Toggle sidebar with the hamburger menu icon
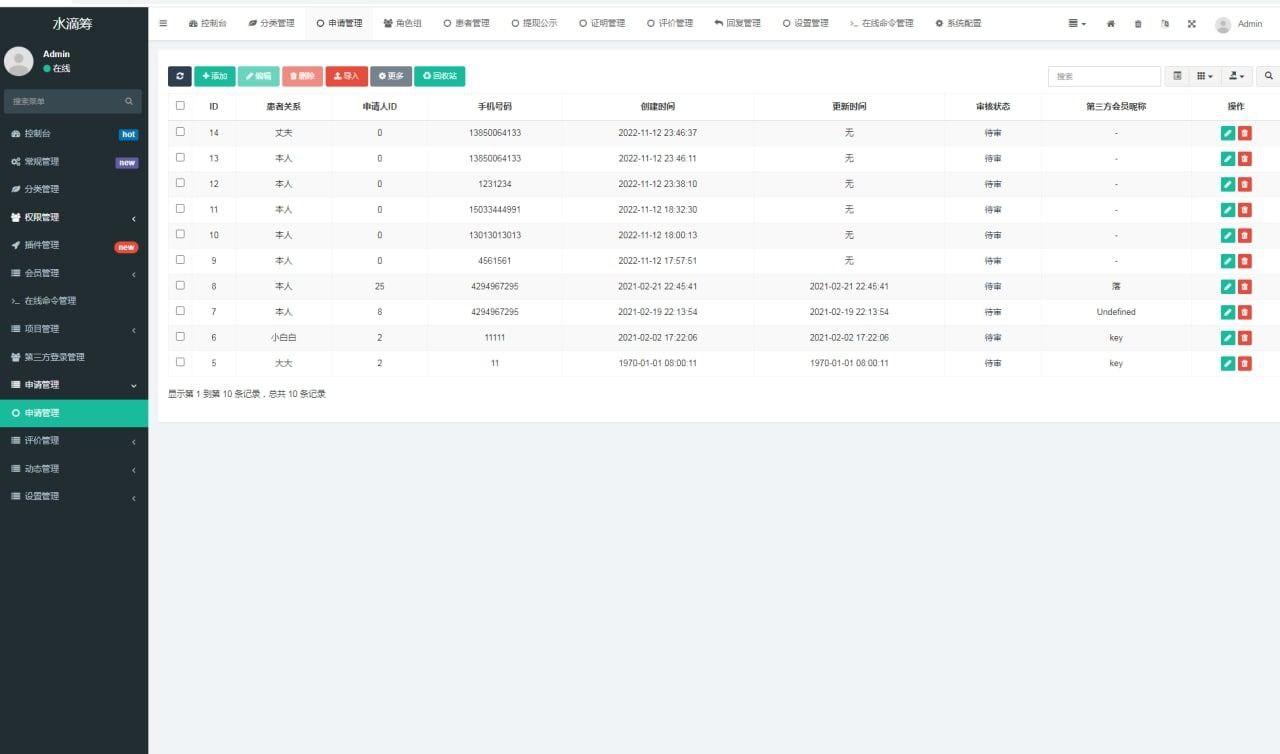 (x=163, y=23)
